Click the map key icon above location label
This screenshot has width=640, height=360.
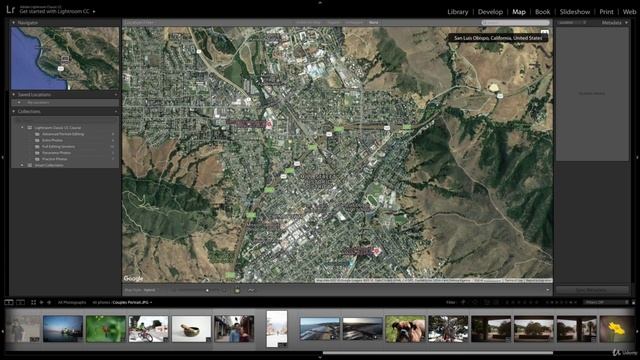(x=544, y=31)
